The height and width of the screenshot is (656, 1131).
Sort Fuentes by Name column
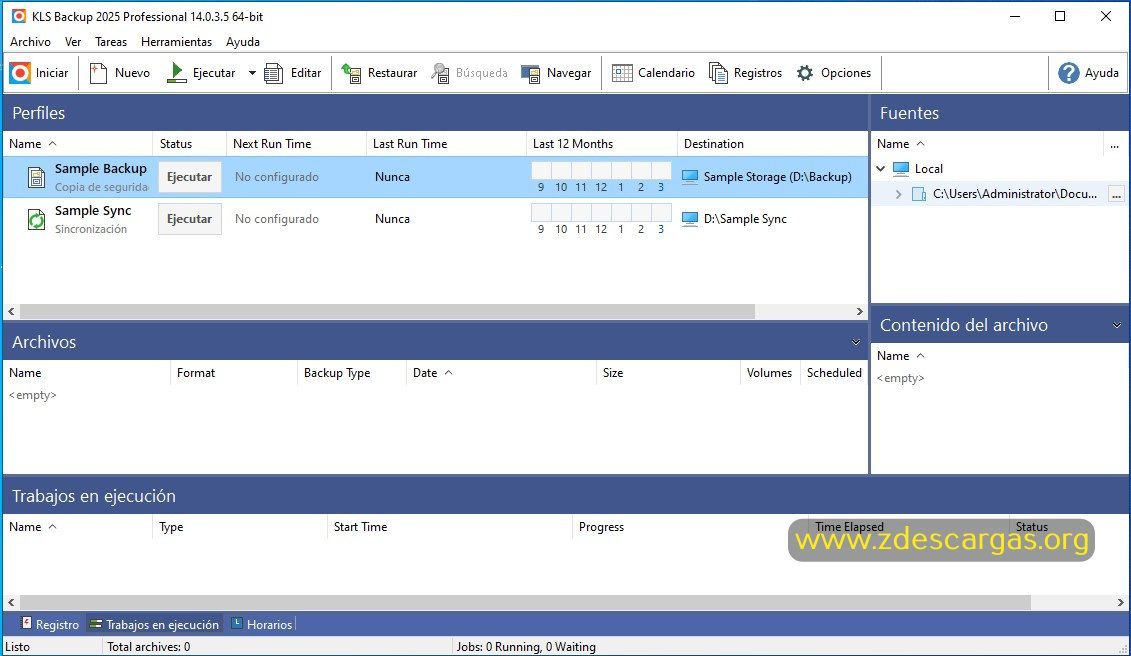[988, 144]
